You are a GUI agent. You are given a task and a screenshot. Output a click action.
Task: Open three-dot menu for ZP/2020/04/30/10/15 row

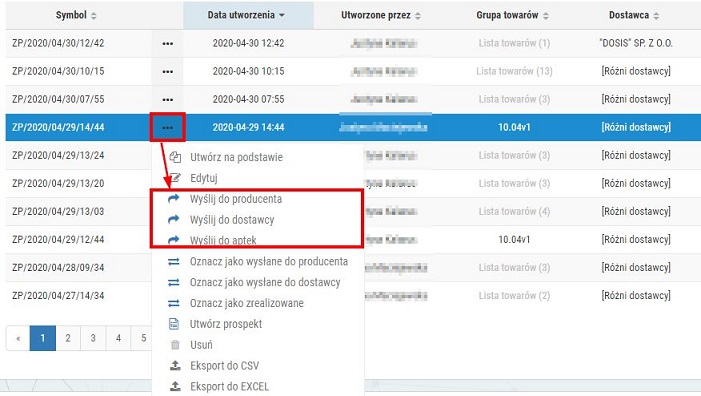[x=168, y=72]
